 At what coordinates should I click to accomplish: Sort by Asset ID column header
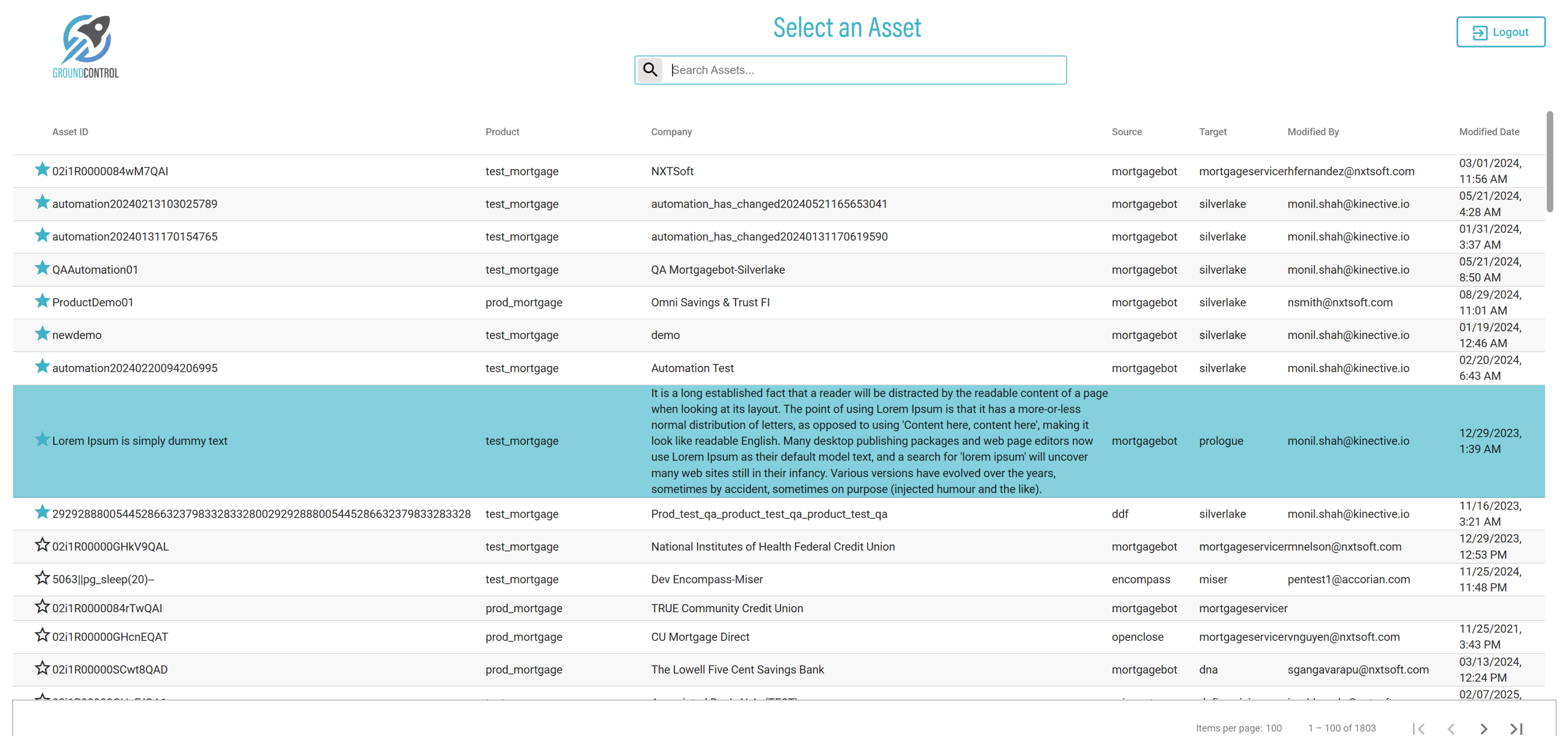[x=70, y=131]
